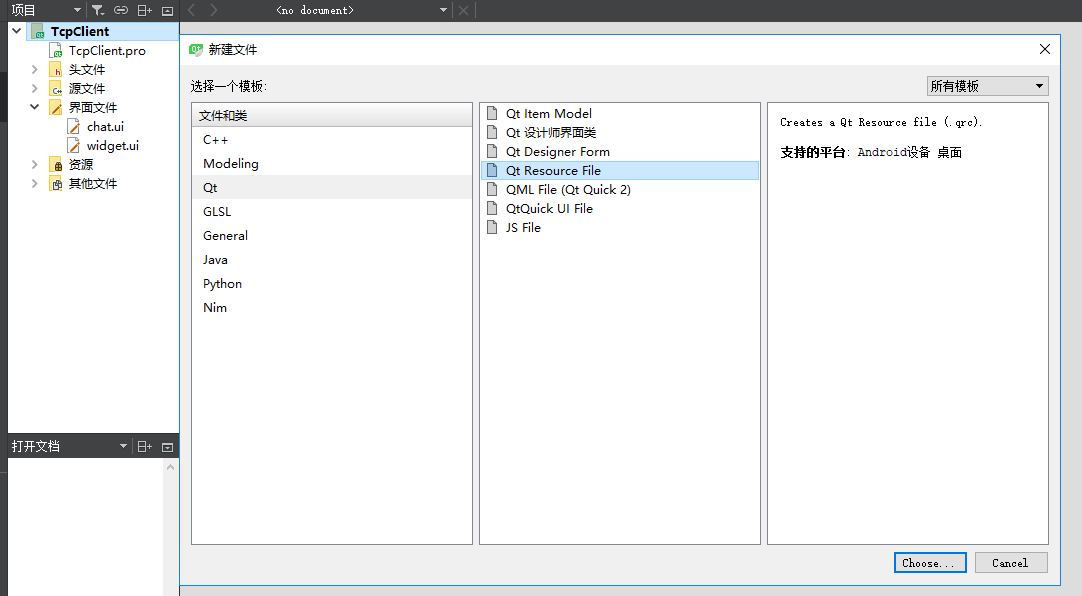Click the 文件和类 list header
The width and height of the screenshot is (1082, 596).
[332, 115]
